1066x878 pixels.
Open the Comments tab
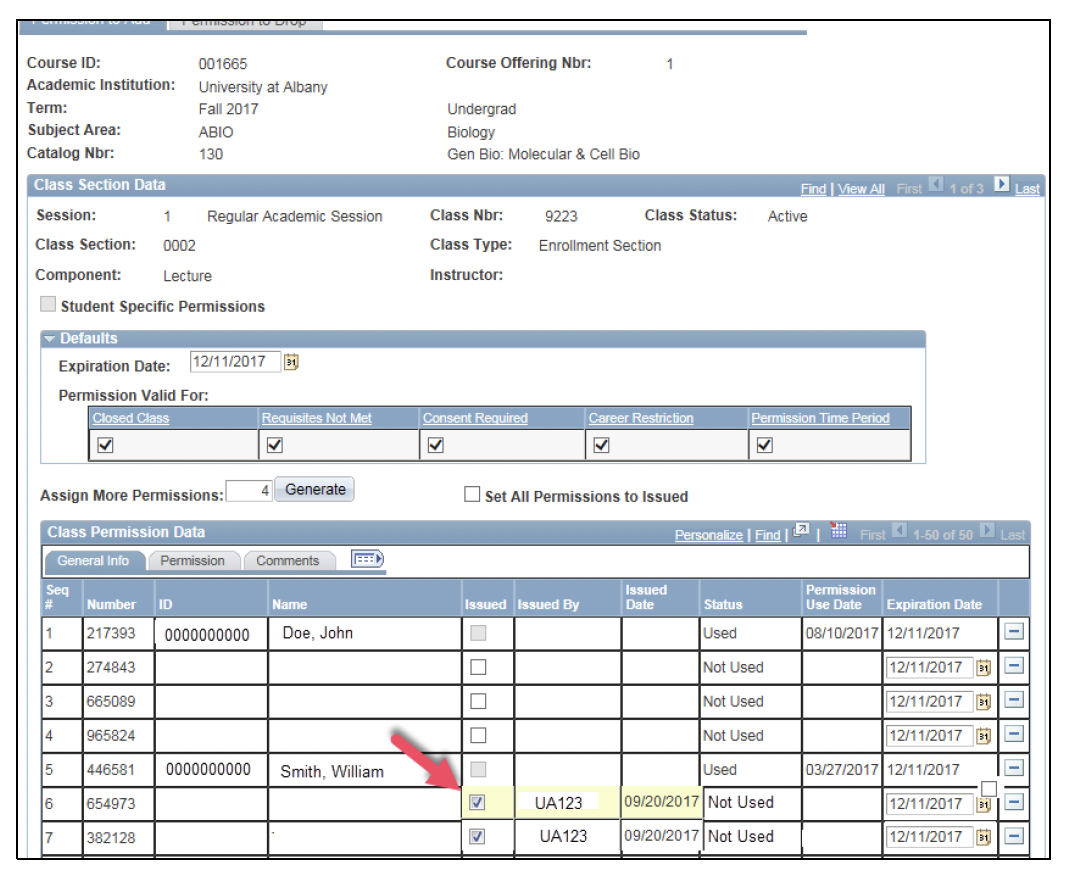[x=287, y=561]
